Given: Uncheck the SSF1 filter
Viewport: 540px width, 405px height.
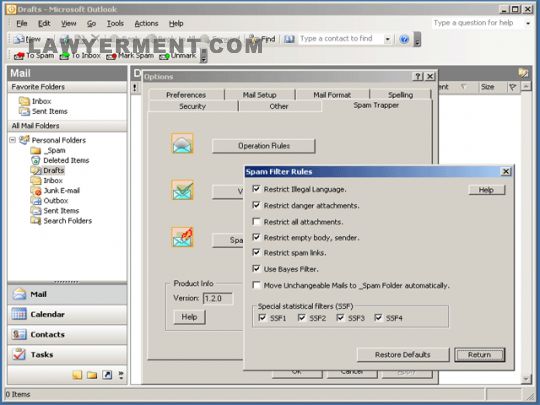Looking at the screenshot, I should pos(262,318).
